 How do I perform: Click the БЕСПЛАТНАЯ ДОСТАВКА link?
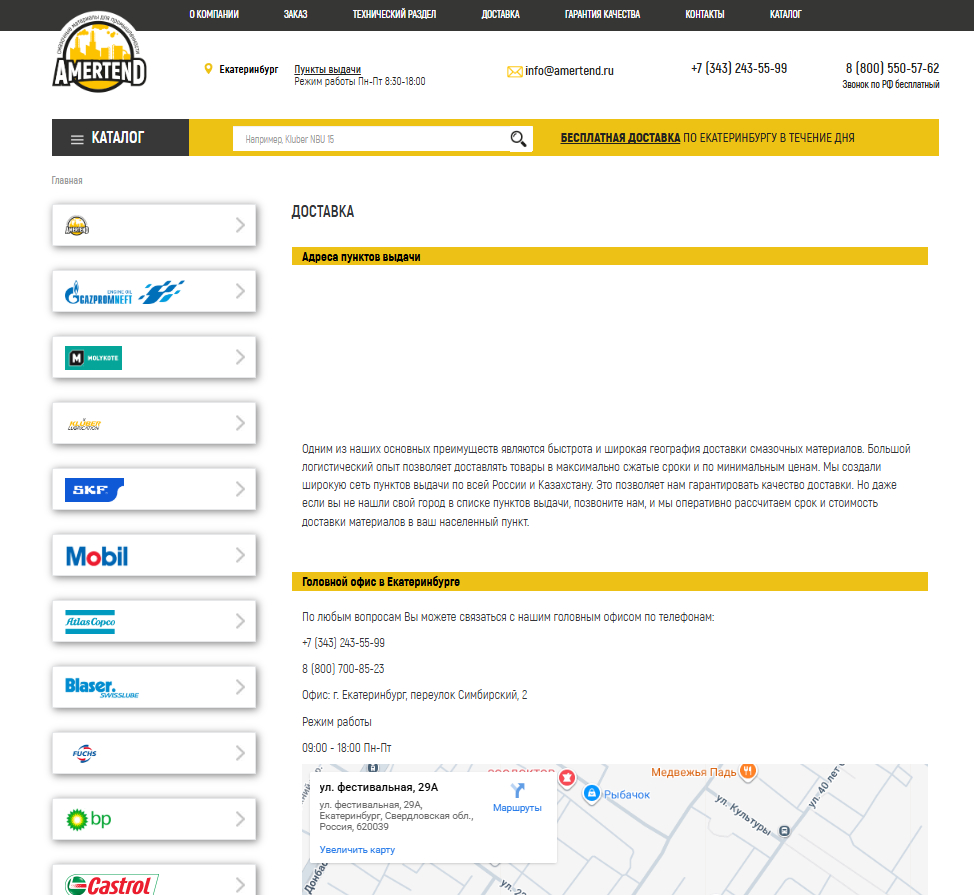(x=620, y=138)
